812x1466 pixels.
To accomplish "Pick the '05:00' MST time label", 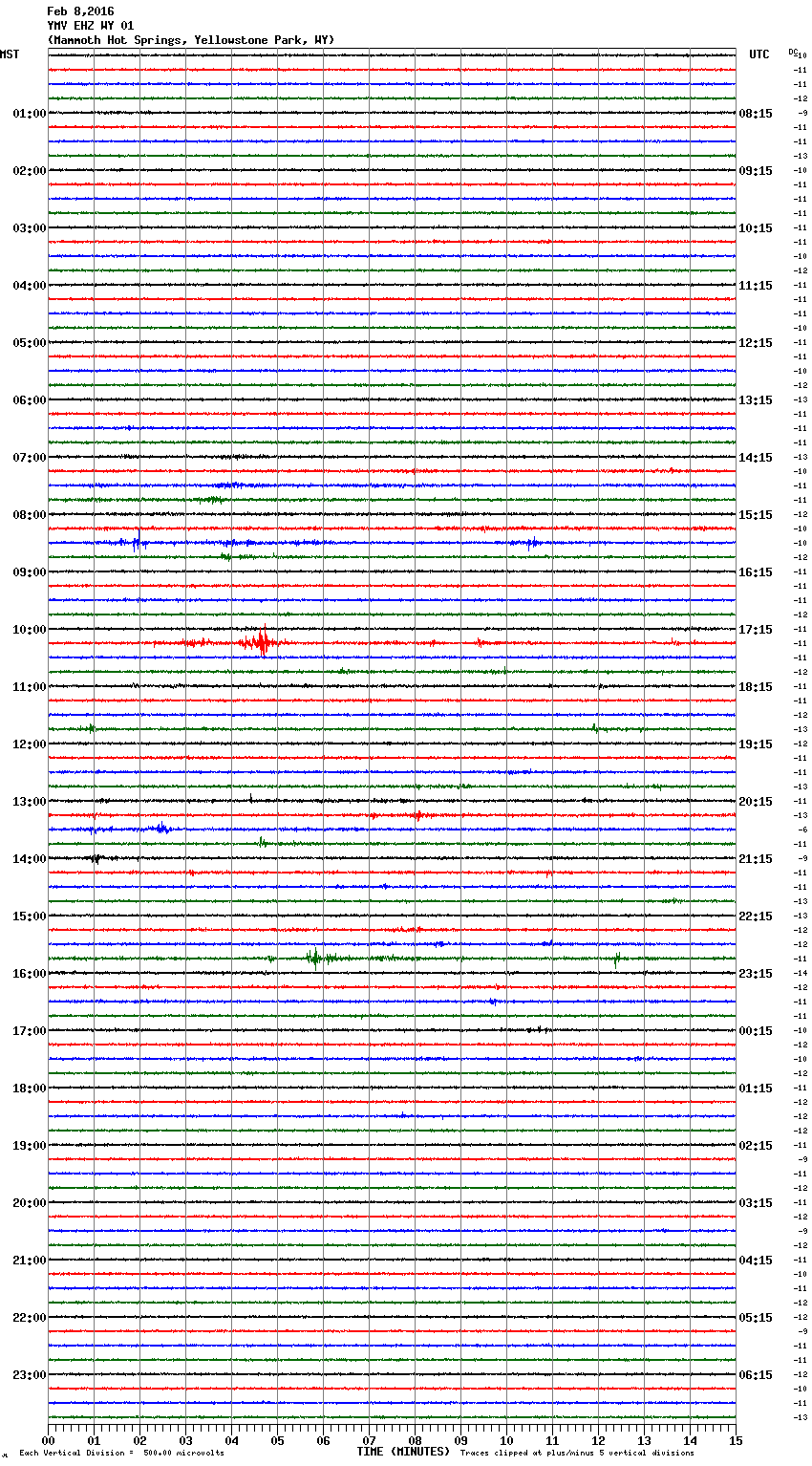I will tap(30, 343).
